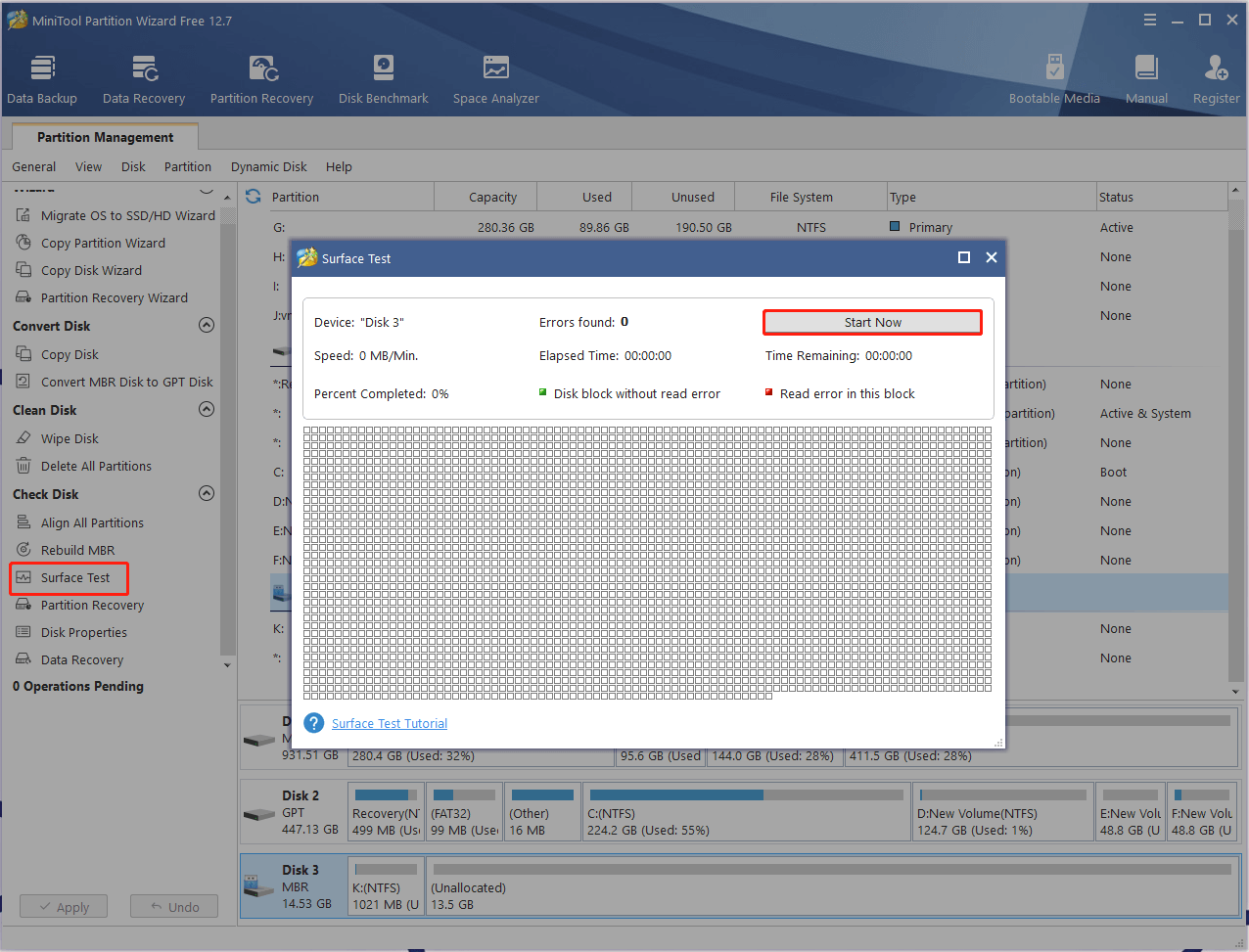1249x952 pixels.
Task: Select Convert MBR Disk to GPT Disk
Action: (115, 382)
